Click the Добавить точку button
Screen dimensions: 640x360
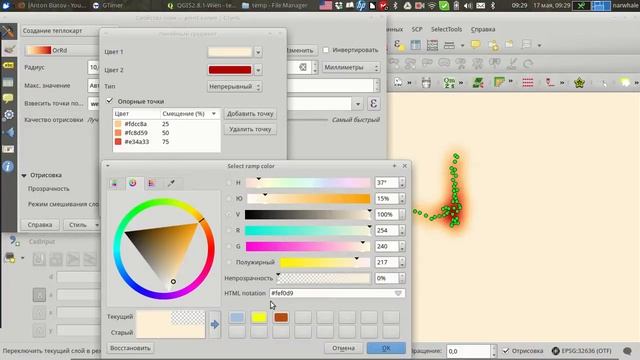250,113
